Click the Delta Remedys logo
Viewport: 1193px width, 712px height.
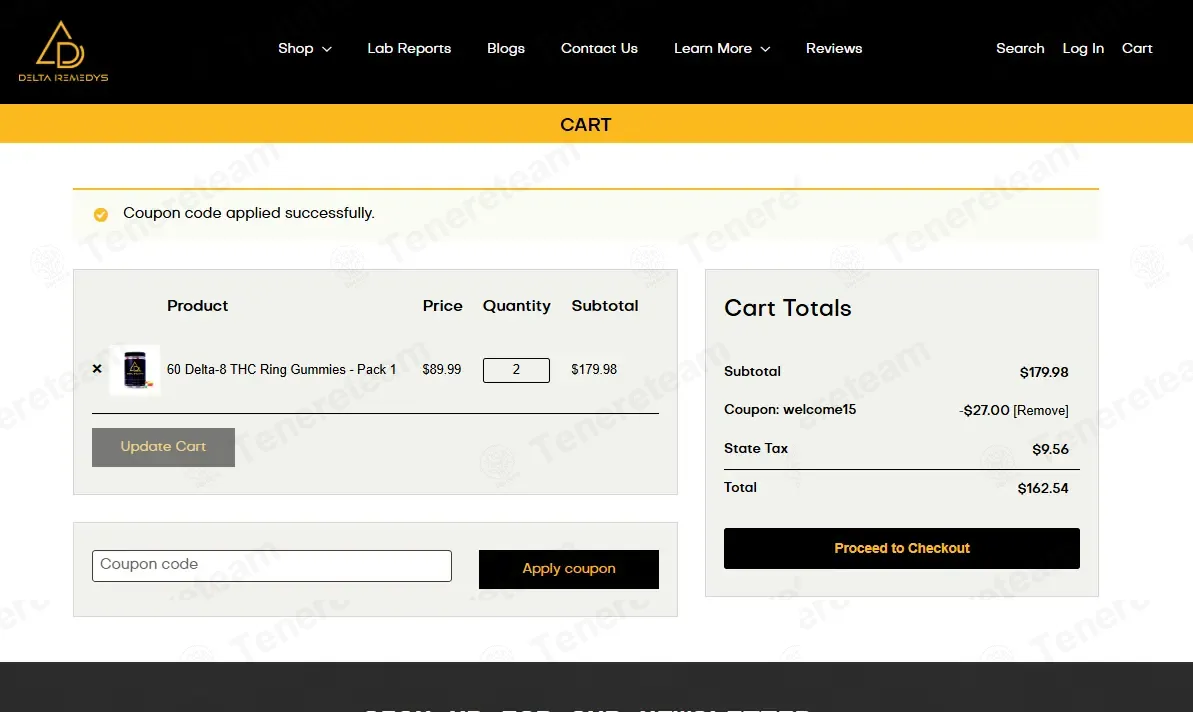tap(63, 51)
